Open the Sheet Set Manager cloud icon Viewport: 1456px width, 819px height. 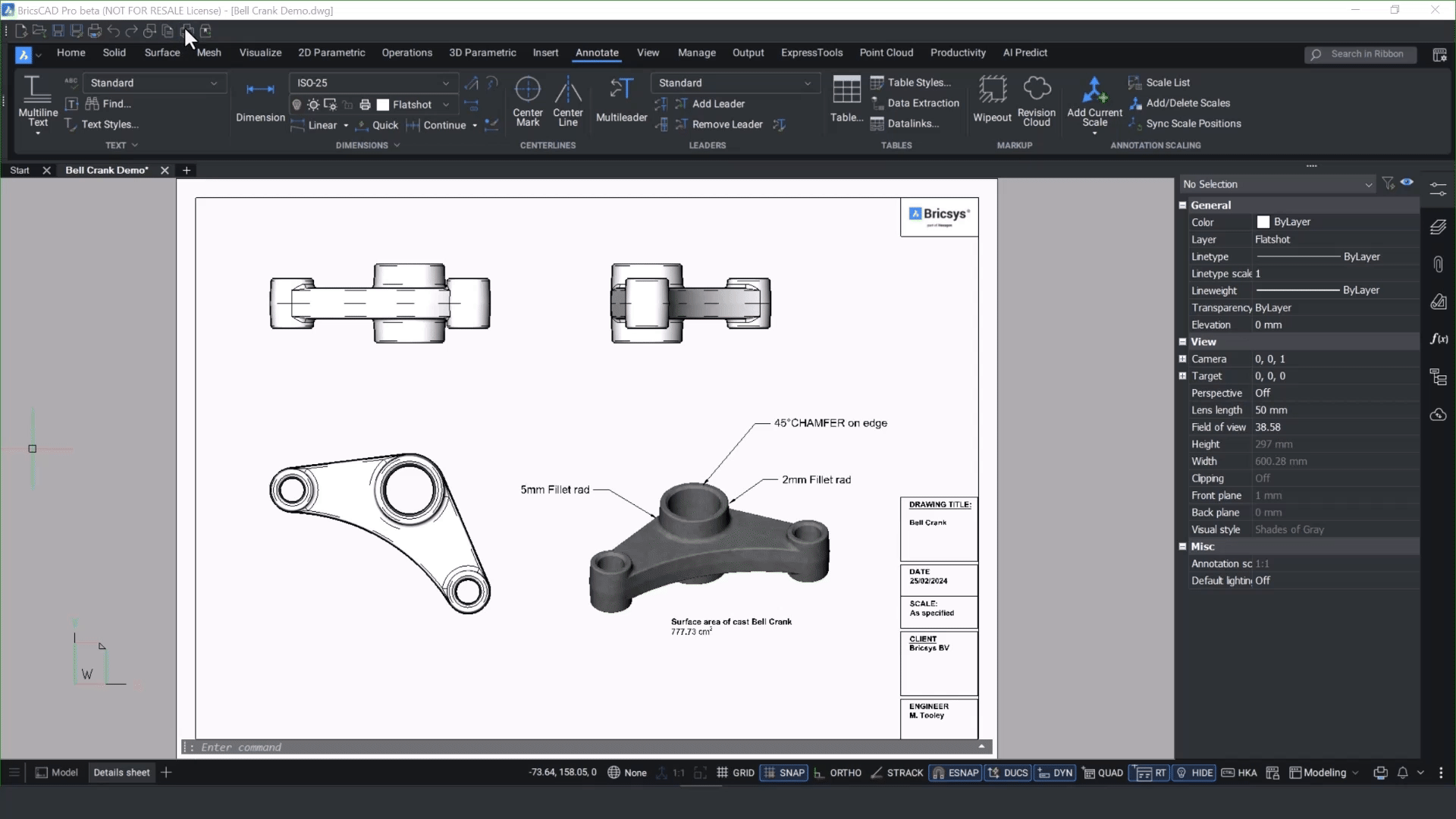(1438, 416)
